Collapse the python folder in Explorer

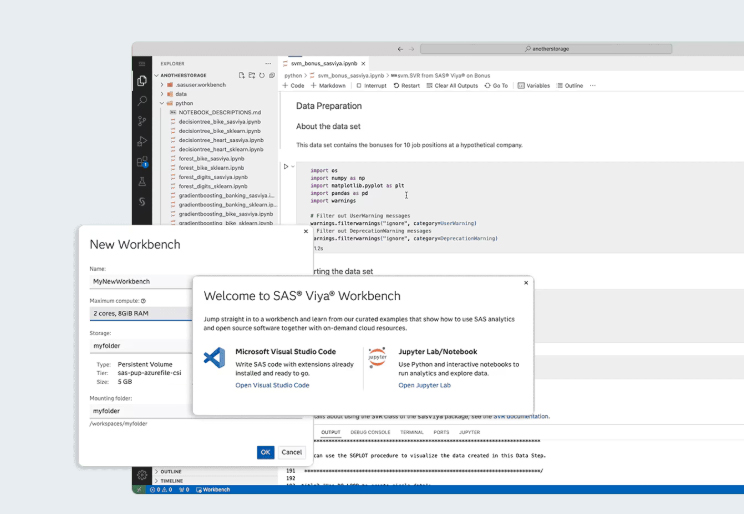pyautogui.click(x=163, y=103)
